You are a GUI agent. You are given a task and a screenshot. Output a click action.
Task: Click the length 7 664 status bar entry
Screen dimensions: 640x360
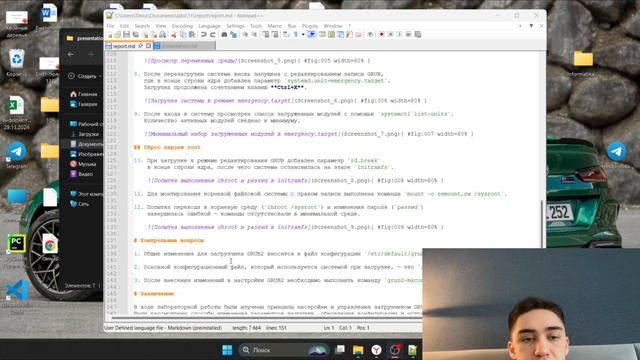[247, 328]
